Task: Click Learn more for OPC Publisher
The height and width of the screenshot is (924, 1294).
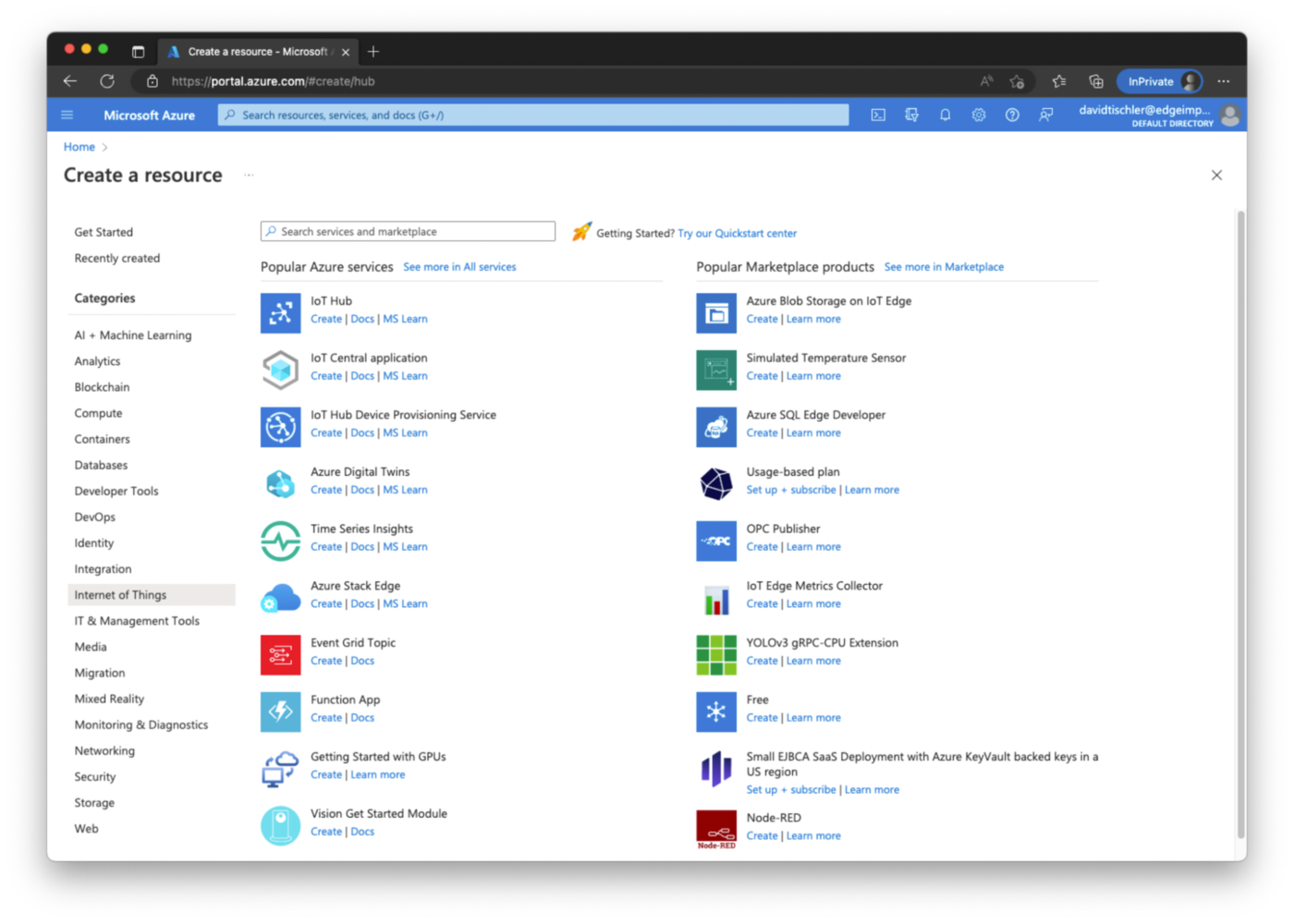Action: coord(813,547)
